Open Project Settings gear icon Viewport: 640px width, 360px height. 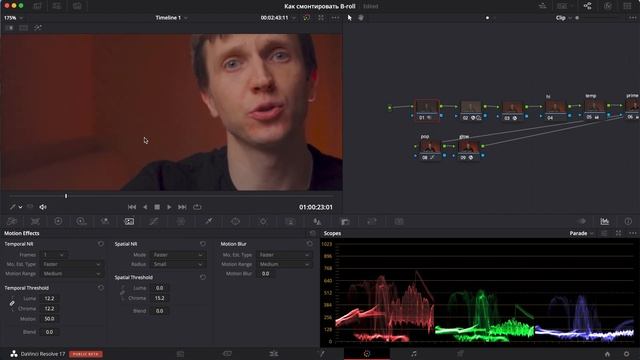click(x=627, y=354)
